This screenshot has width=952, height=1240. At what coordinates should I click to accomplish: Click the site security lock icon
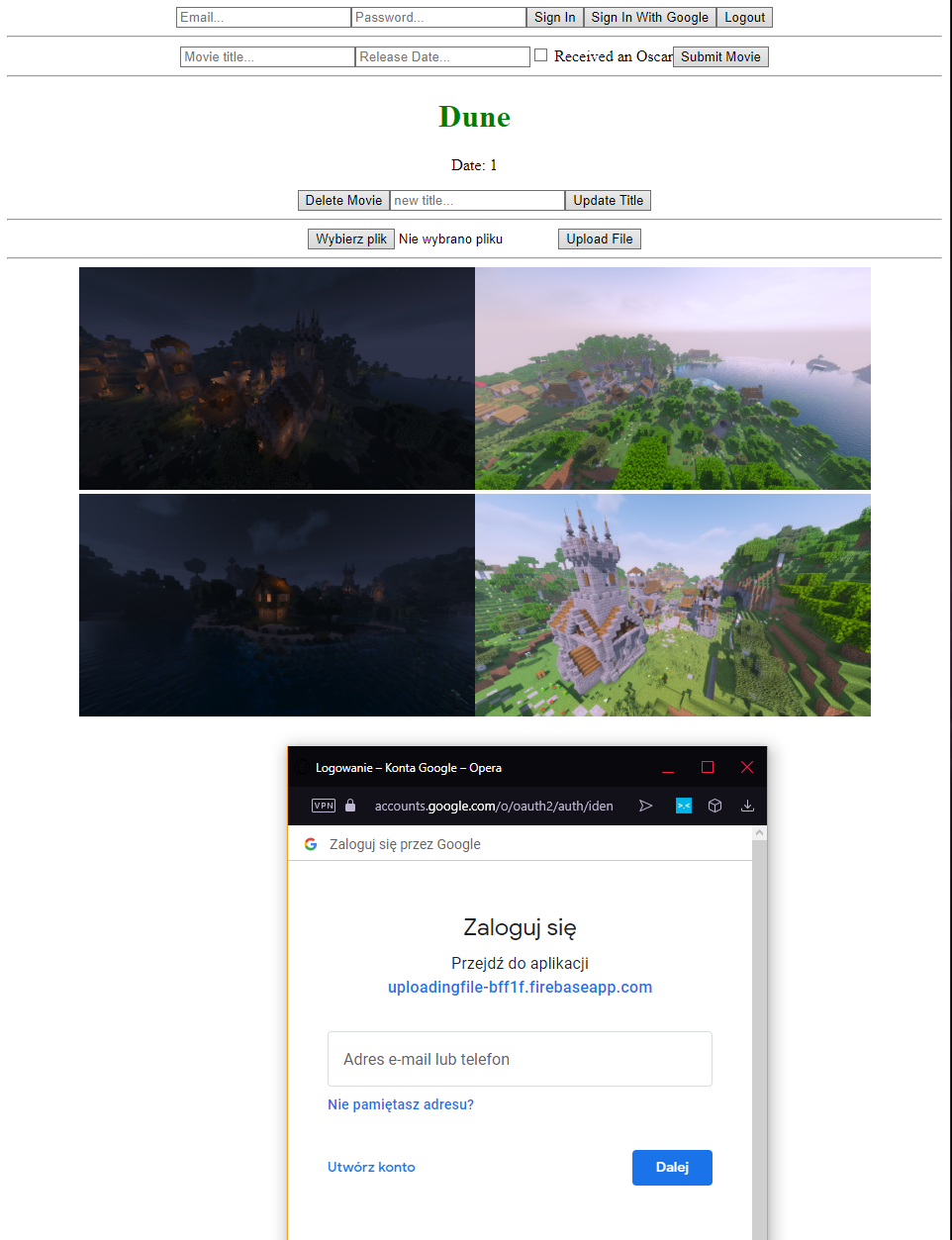click(x=349, y=806)
